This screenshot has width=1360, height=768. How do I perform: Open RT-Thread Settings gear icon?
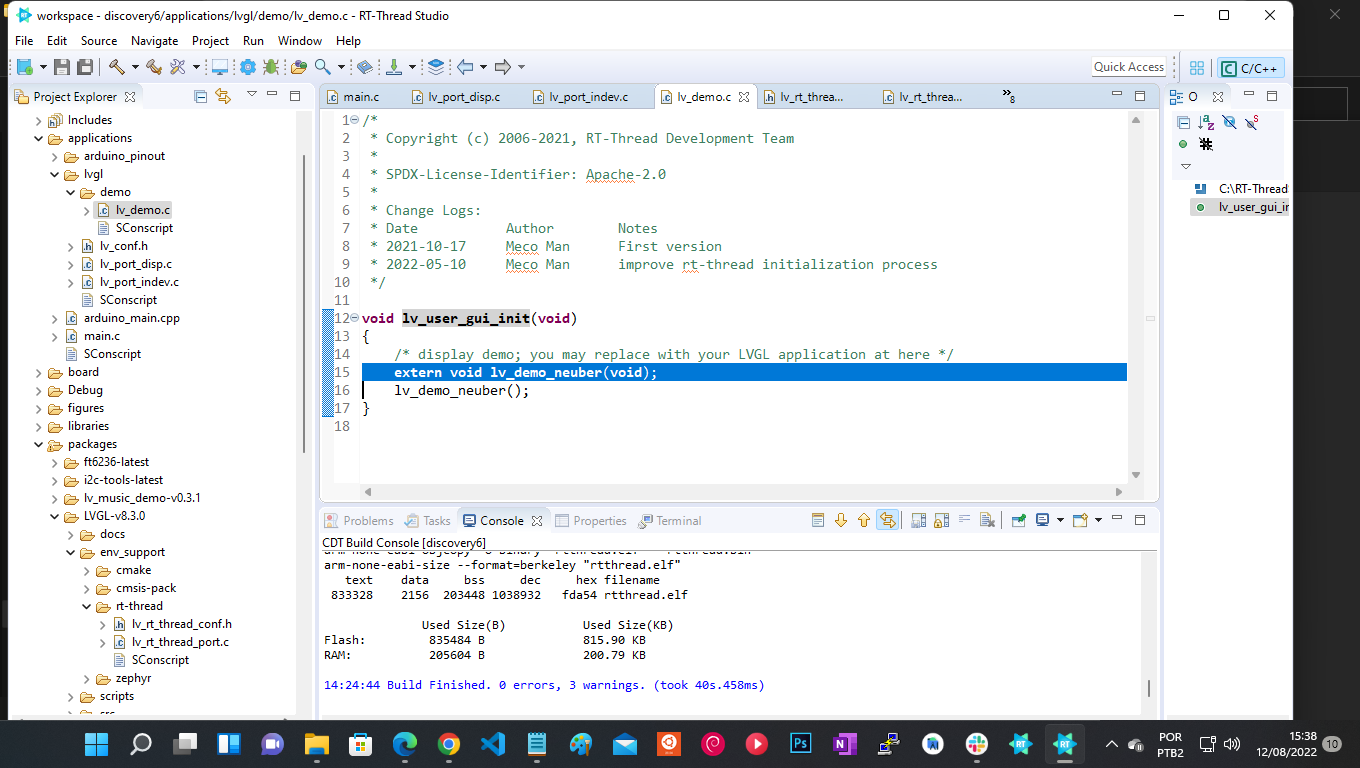248,67
